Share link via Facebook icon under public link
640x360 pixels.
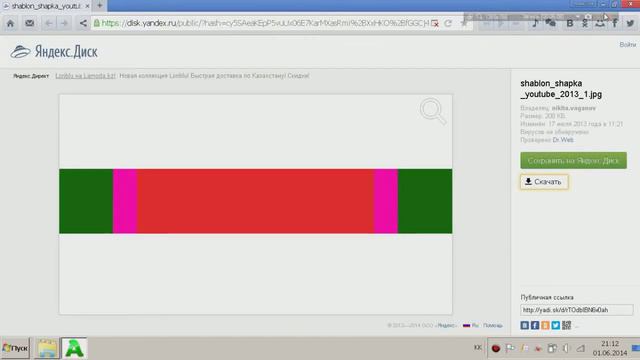535,325
